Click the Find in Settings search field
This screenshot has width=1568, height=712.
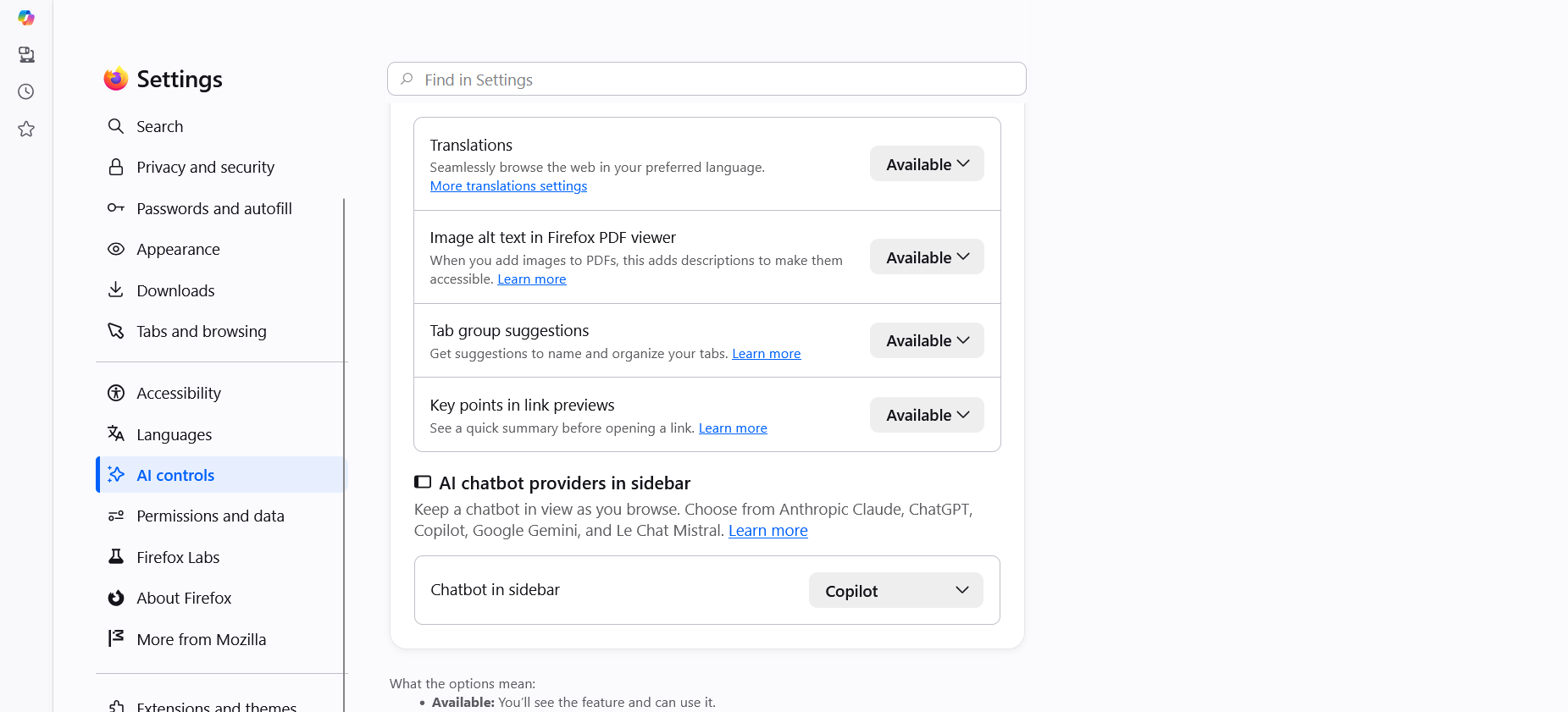click(706, 80)
